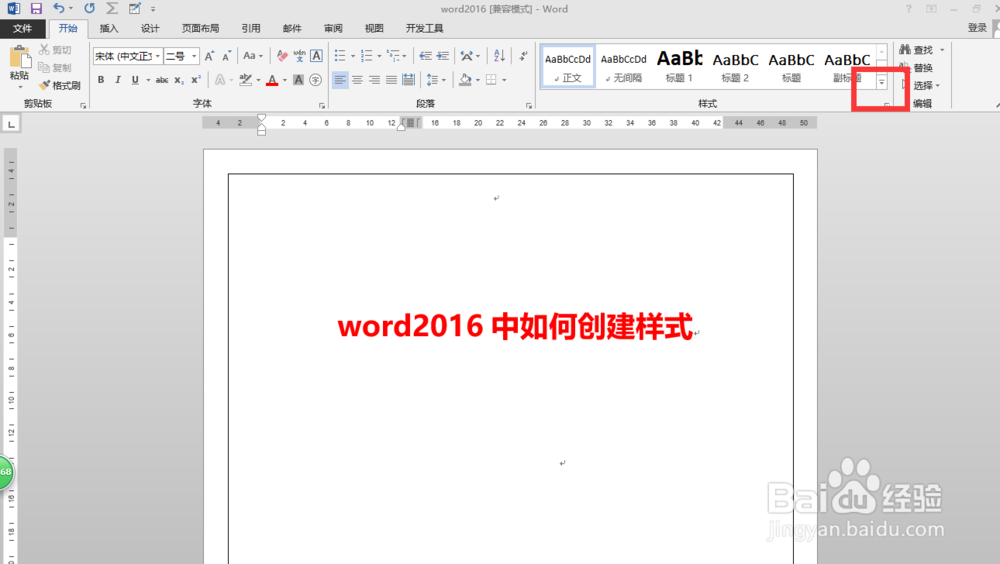Click the Copy (复制) button
Image resolution: width=1000 pixels, height=564 pixels.
(55, 68)
